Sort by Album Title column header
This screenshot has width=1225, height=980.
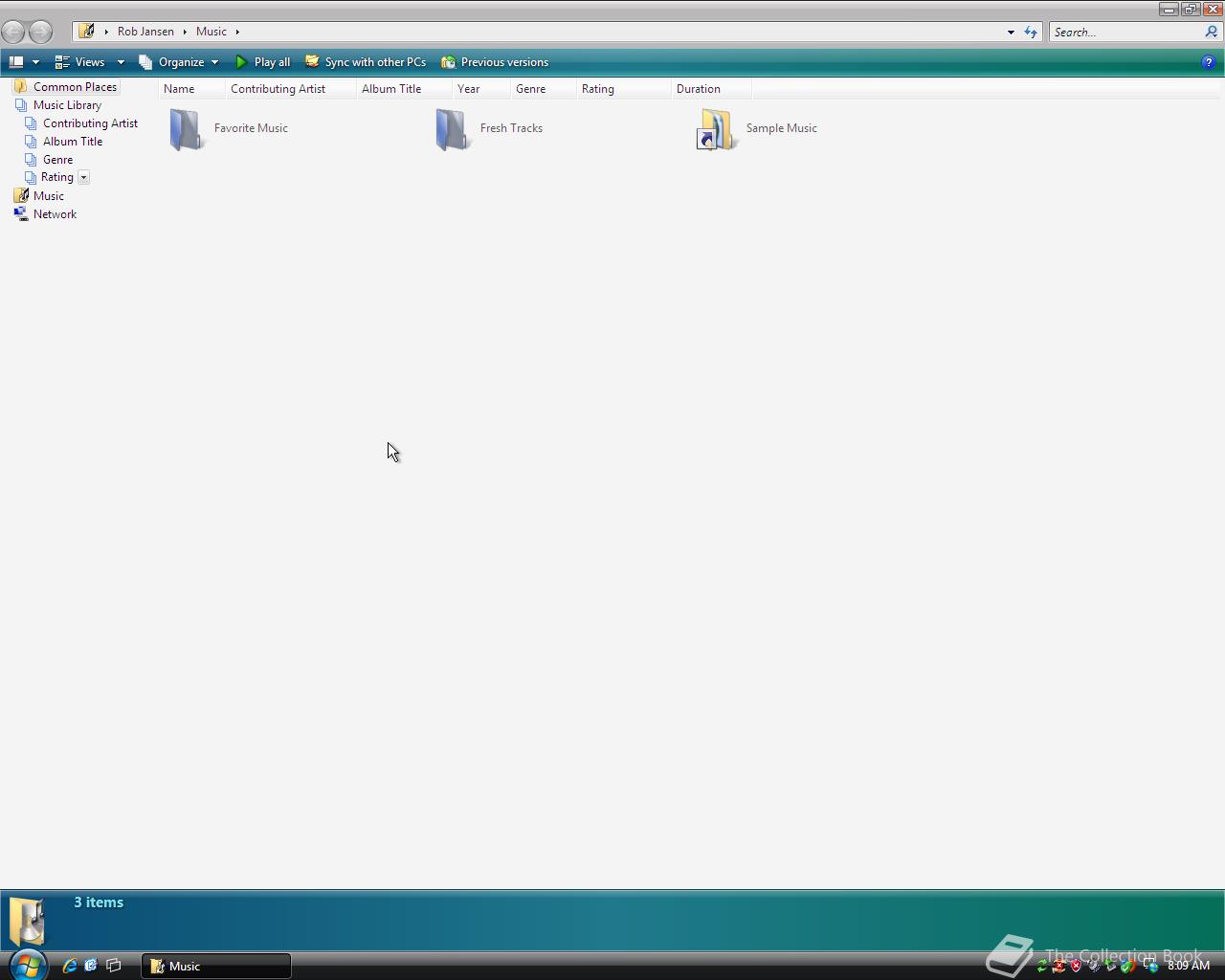pyautogui.click(x=404, y=89)
